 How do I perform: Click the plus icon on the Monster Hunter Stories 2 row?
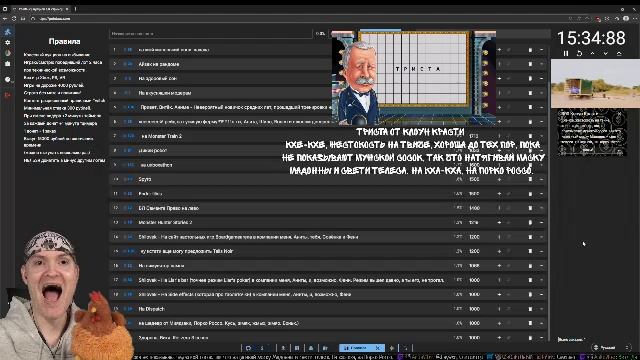point(499,222)
